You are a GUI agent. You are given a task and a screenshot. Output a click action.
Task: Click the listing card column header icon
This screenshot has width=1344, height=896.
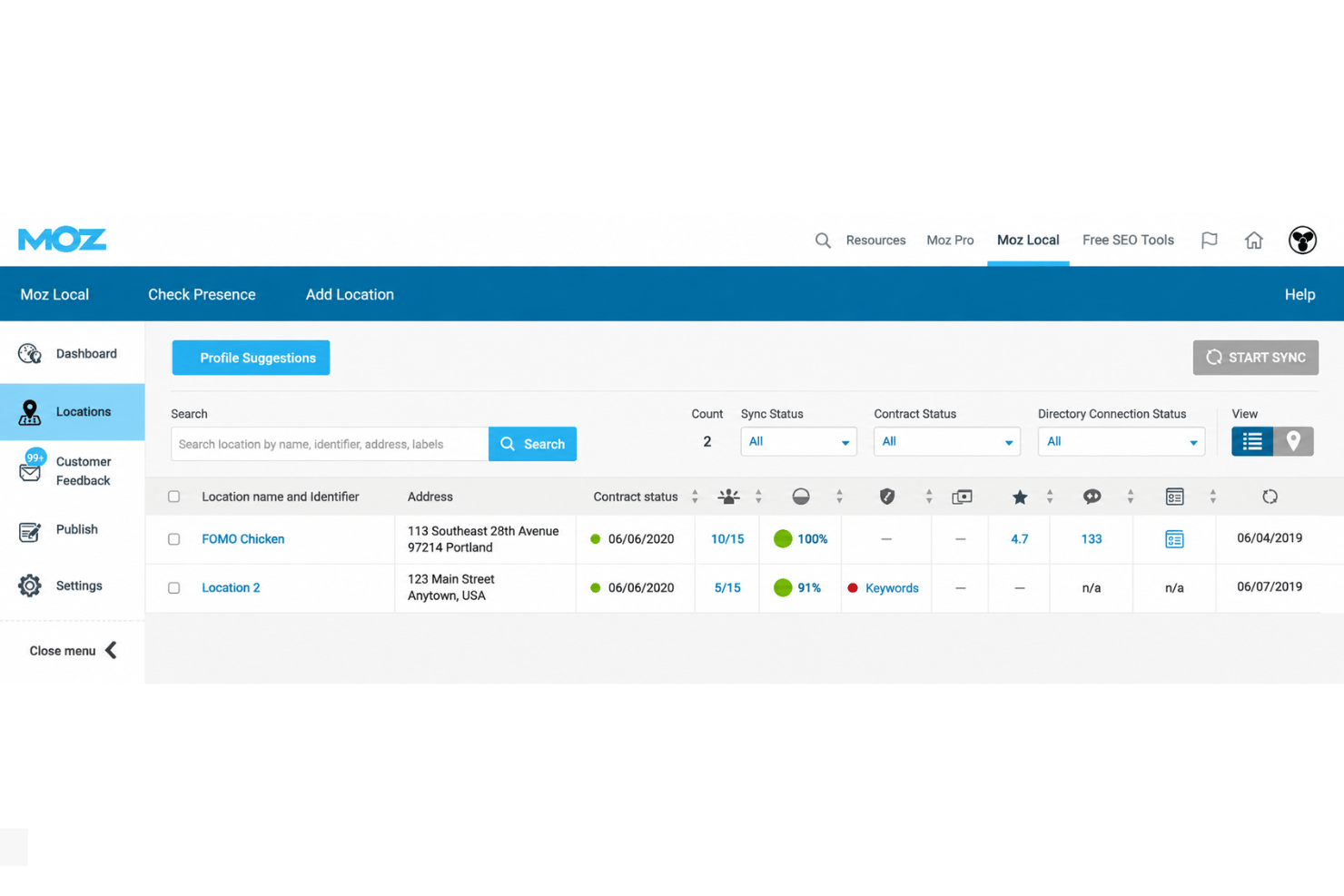1174,497
